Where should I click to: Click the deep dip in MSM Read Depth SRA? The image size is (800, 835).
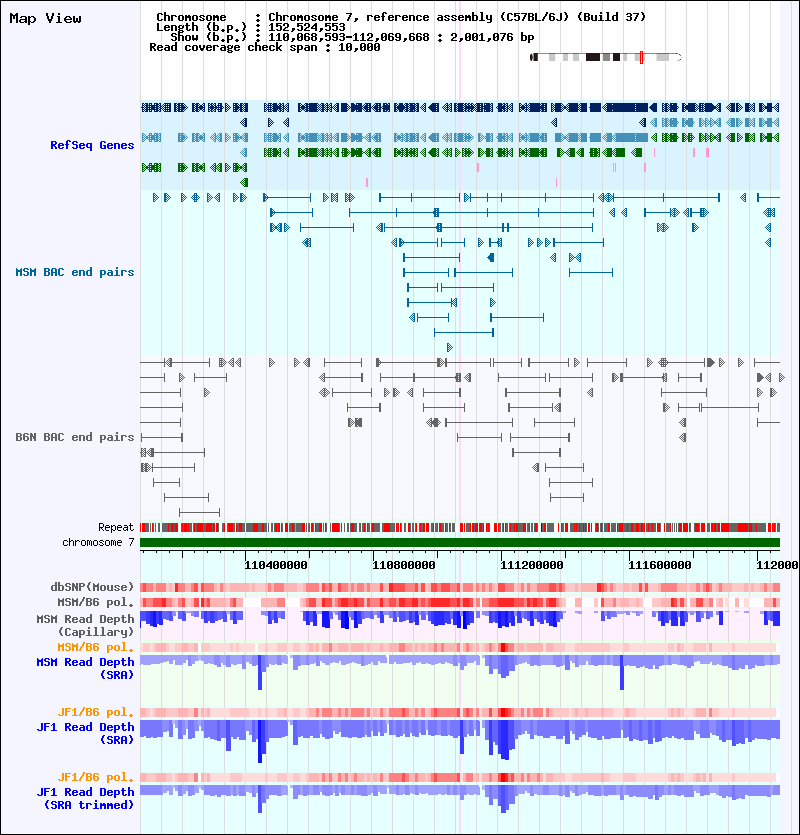tap(260, 675)
